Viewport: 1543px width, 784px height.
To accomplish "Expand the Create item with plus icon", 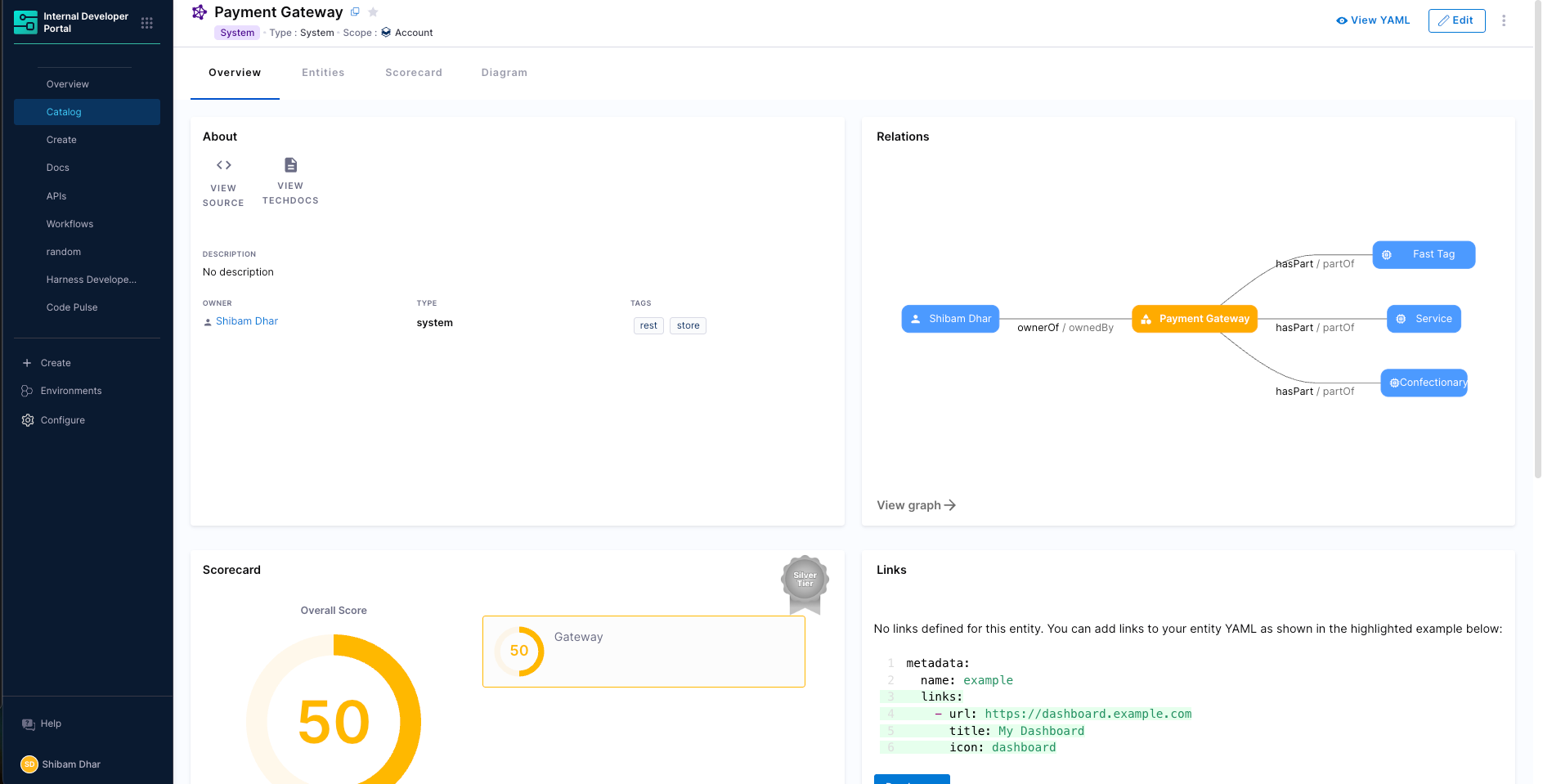I will click(56, 363).
